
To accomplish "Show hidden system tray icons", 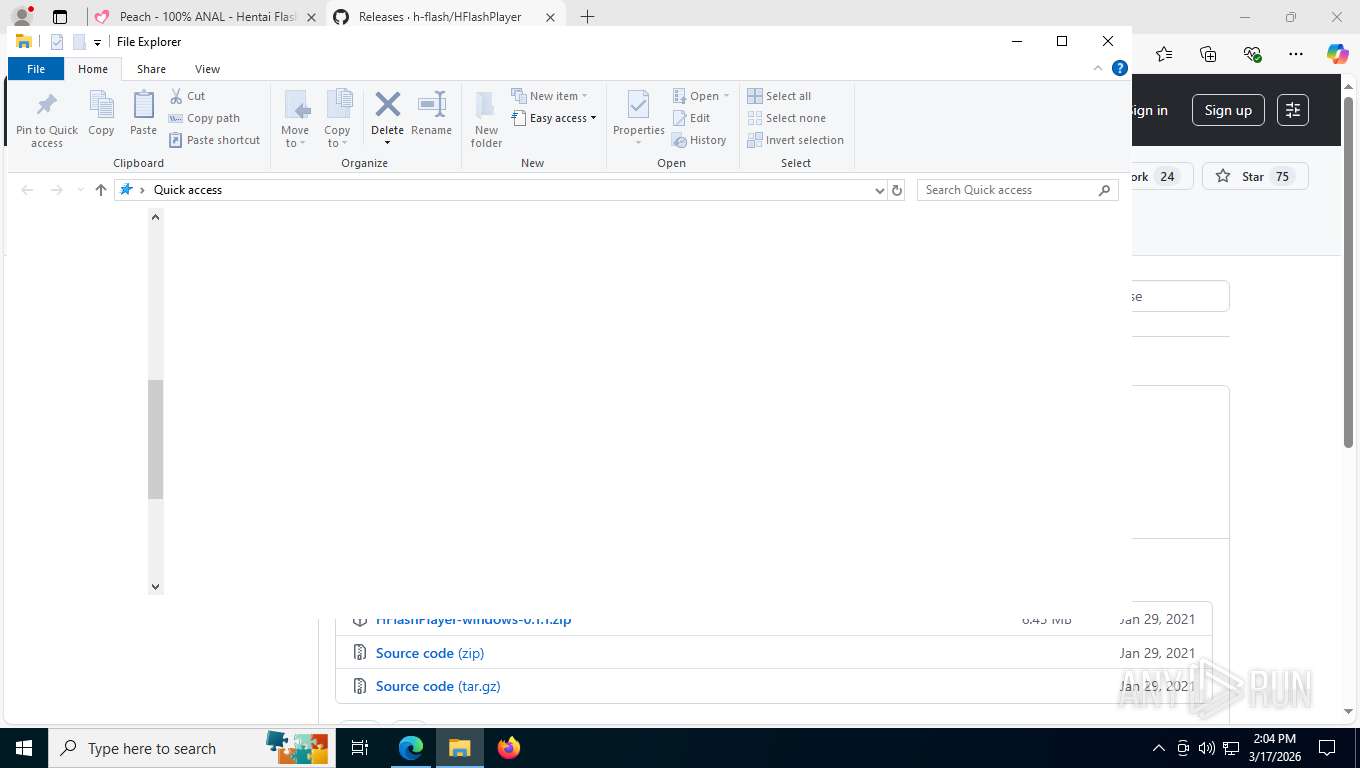I will tap(1159, 748).
